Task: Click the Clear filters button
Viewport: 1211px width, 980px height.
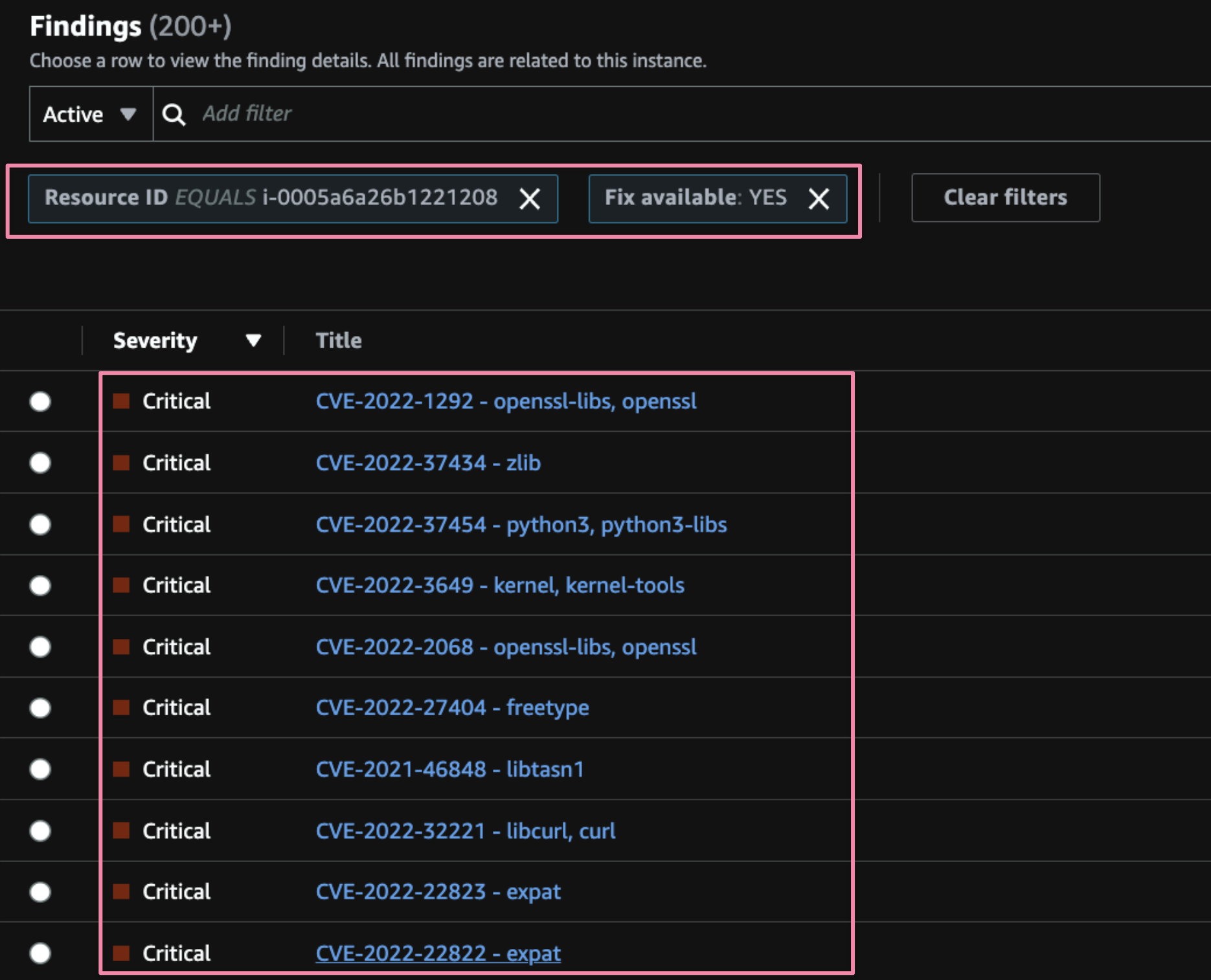Action: 1005,197
